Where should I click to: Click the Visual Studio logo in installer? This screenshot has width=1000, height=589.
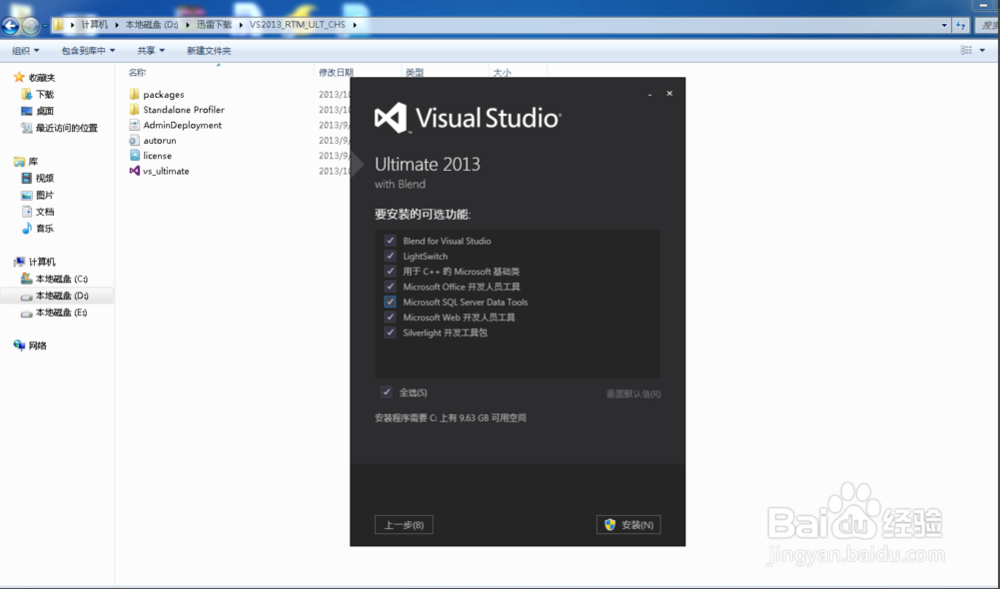pyautogui.click(x=391, y=118)
